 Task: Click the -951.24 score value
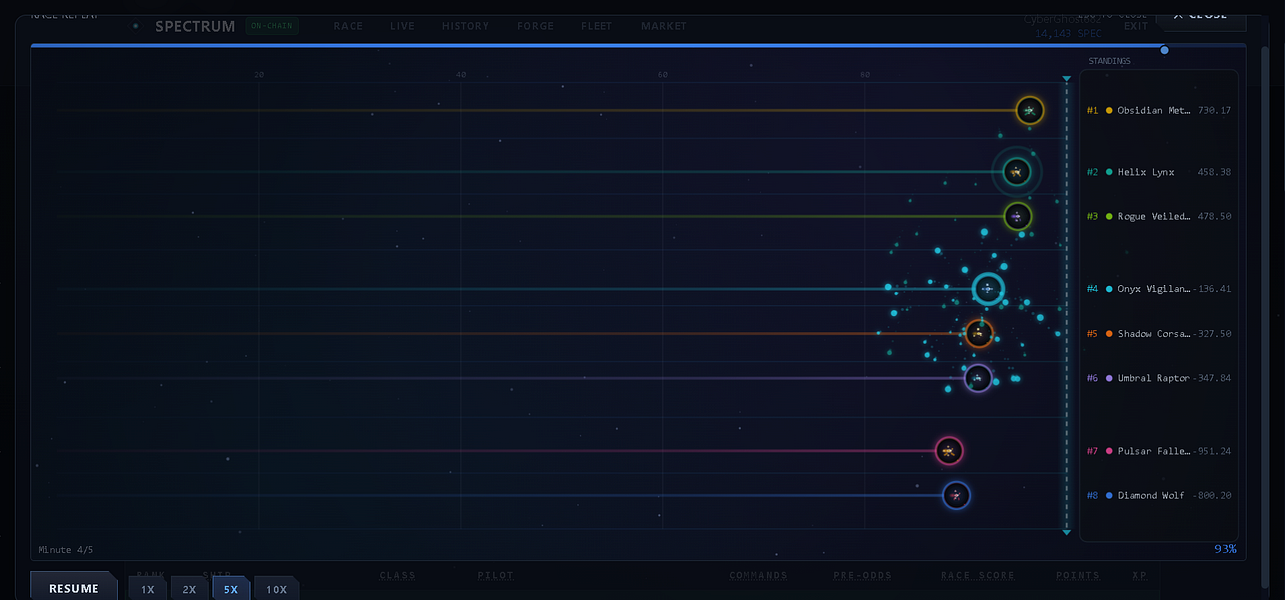(x=1212, y=451)
